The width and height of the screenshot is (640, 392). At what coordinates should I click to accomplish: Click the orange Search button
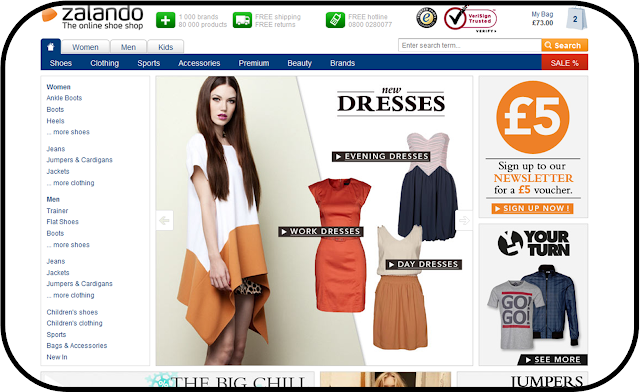[564, 45]
